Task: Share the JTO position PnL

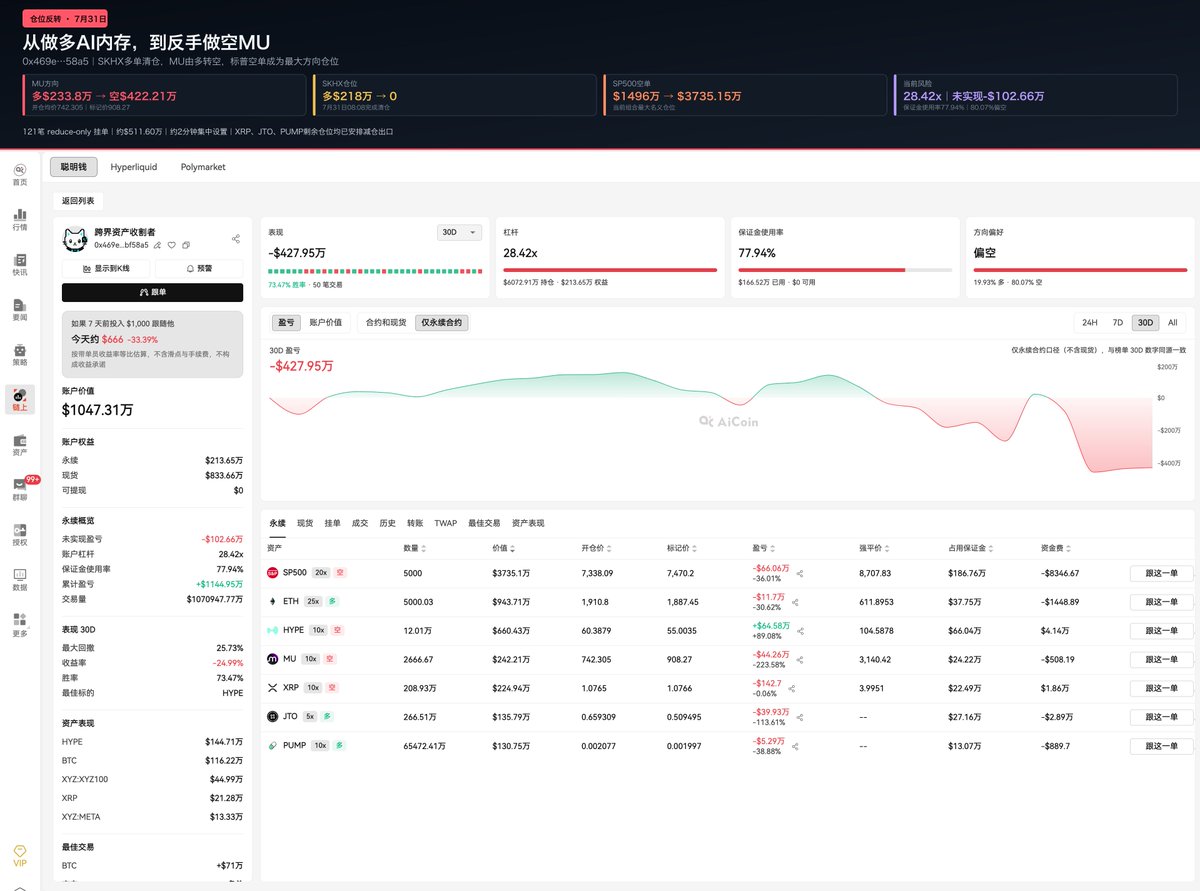Action: pyautogui.click(x=799, y=717)
